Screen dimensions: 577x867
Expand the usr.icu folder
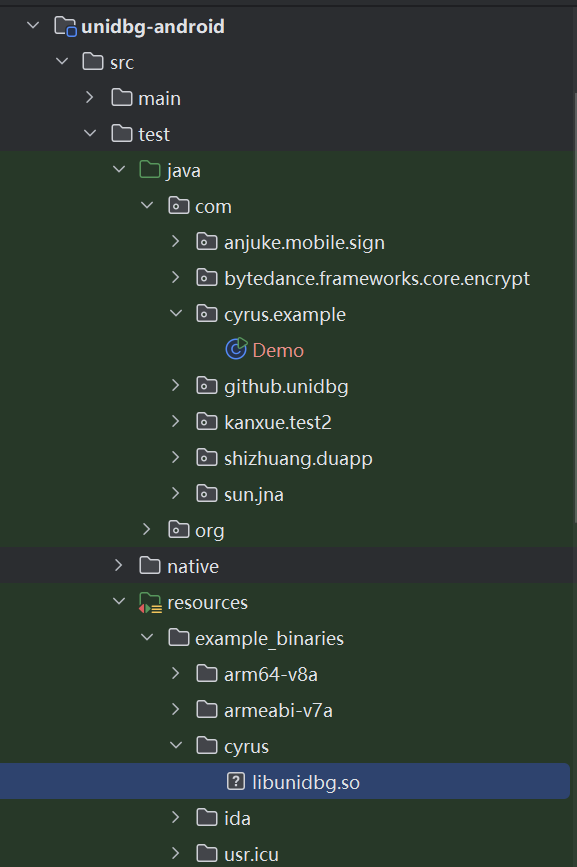tap(176, 854)
